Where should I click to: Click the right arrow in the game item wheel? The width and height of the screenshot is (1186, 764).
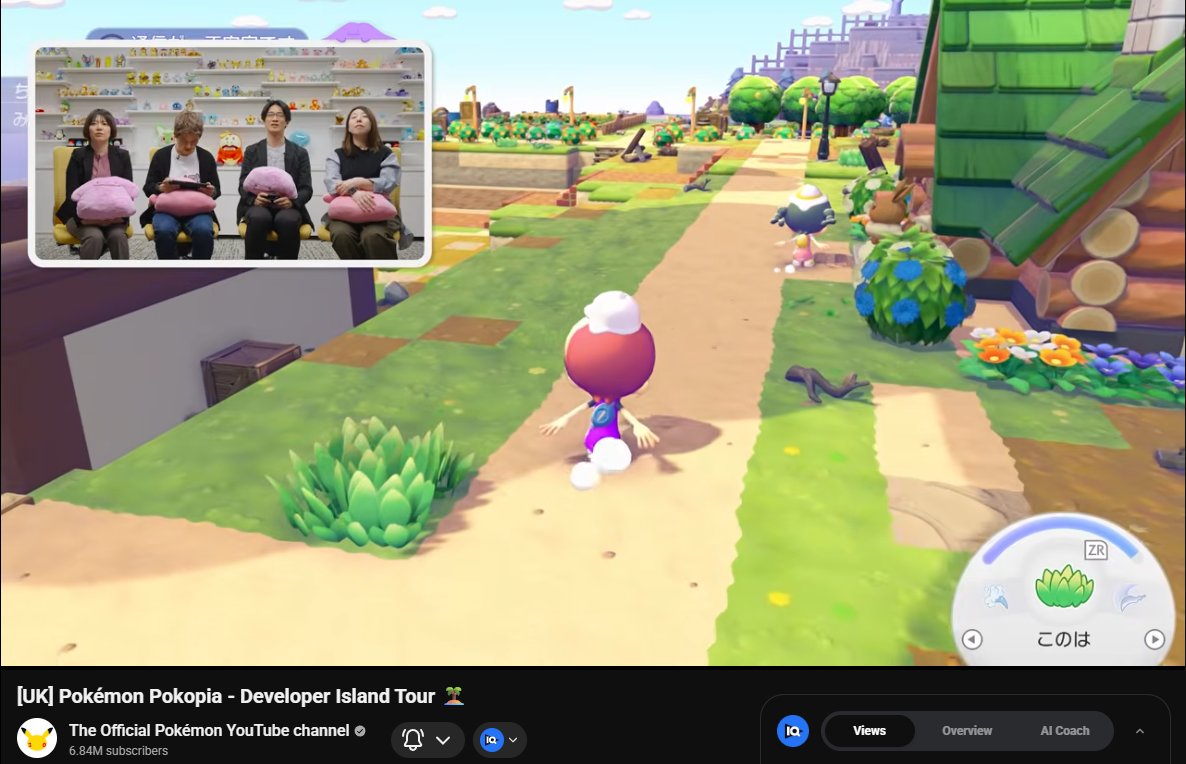click(1154, 639)
